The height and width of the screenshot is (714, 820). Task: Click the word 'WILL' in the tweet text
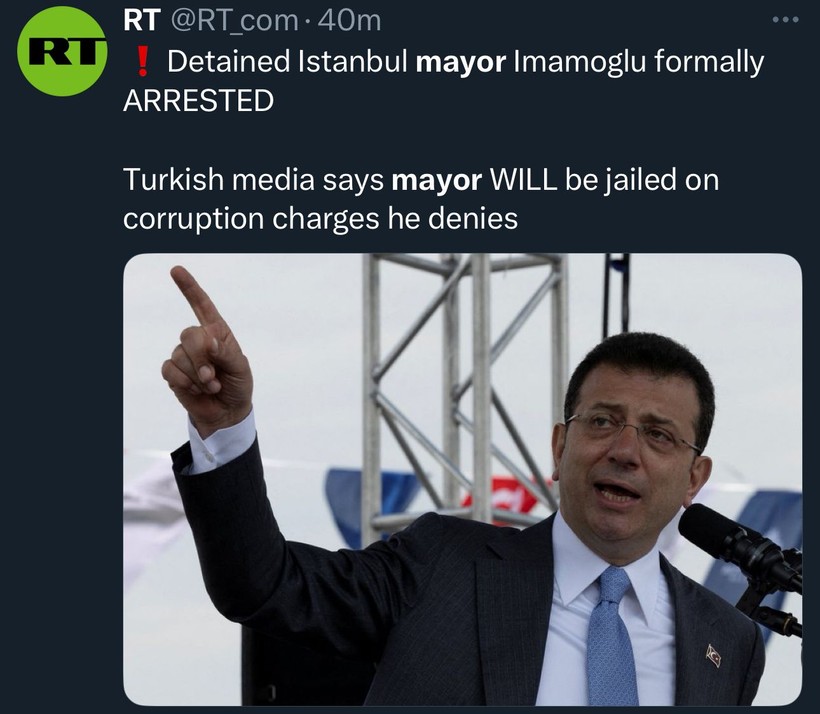523,179
